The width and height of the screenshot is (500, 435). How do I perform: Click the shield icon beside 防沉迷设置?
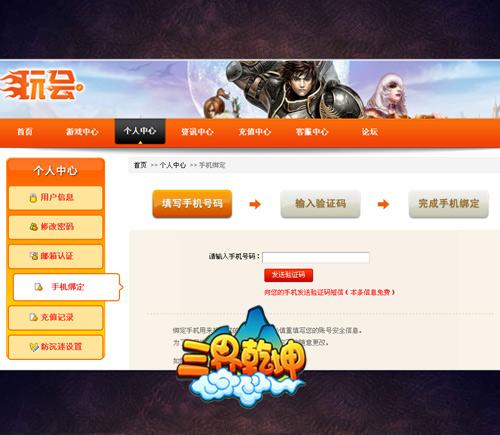34,347
